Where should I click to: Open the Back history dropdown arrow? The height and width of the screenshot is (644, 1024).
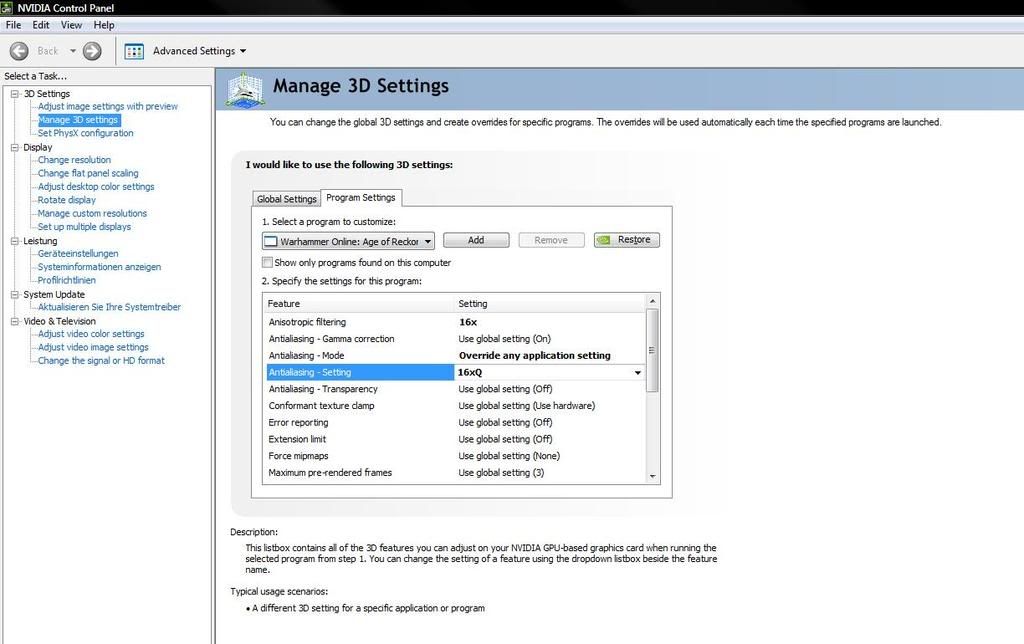coord(72,51)
